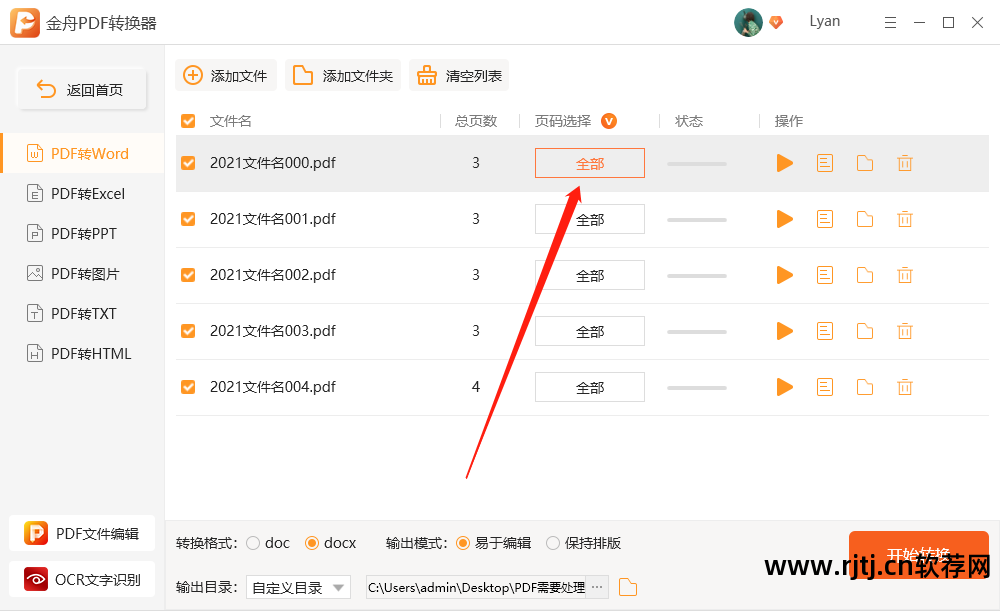This screenshot has height=612, width=1000.
Task: Open the output folder icon for 2021文件名001.pdf
Action: tap(864, 218)
